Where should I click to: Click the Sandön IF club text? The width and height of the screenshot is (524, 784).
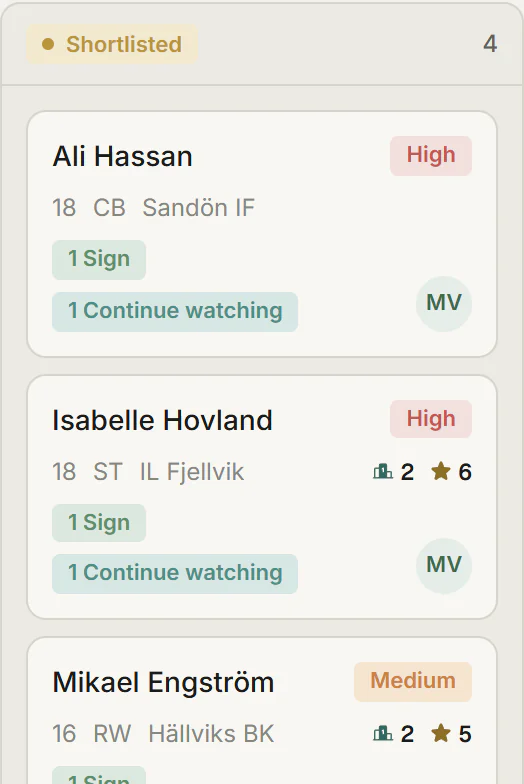point(198,208)
